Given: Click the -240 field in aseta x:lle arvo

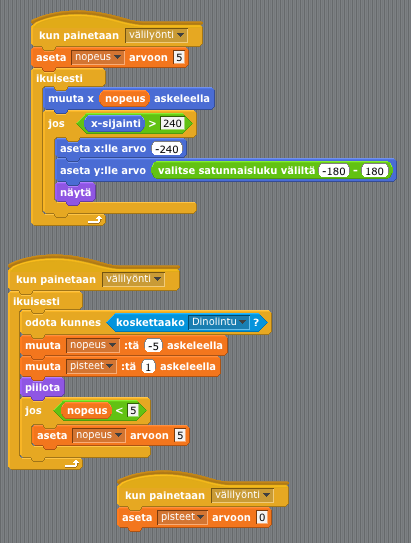Looking at the screenshot, I should point(167,149).
